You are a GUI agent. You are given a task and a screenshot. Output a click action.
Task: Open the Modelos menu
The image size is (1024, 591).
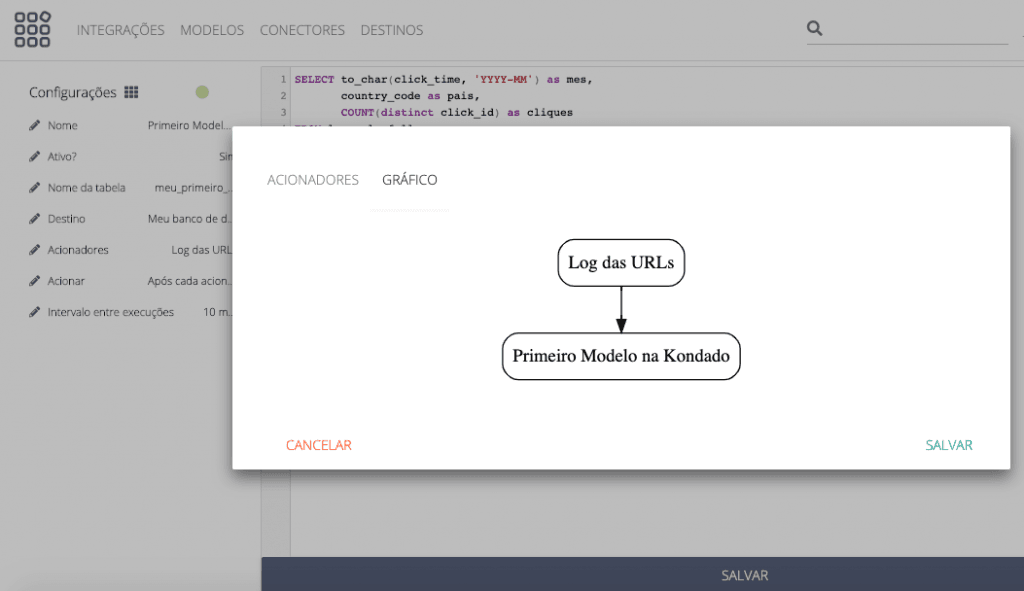(212, 30)
